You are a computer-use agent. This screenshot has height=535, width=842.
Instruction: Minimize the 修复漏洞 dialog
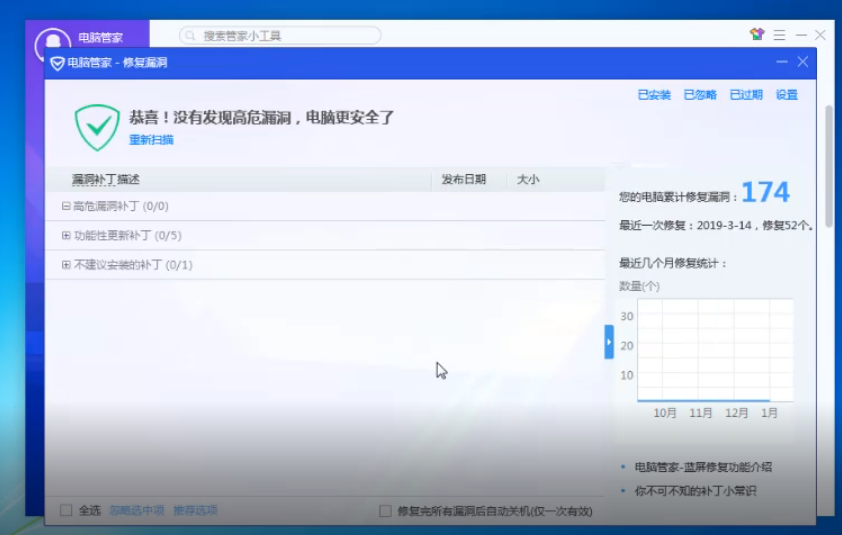(781, 62)
